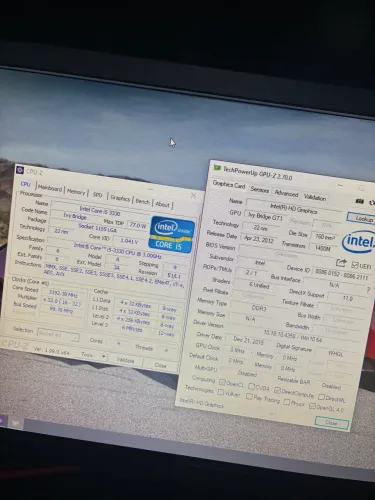Click the Close button in GPU-Z
The width and height of the screenshot is (375, 500).
coord(331,423)
